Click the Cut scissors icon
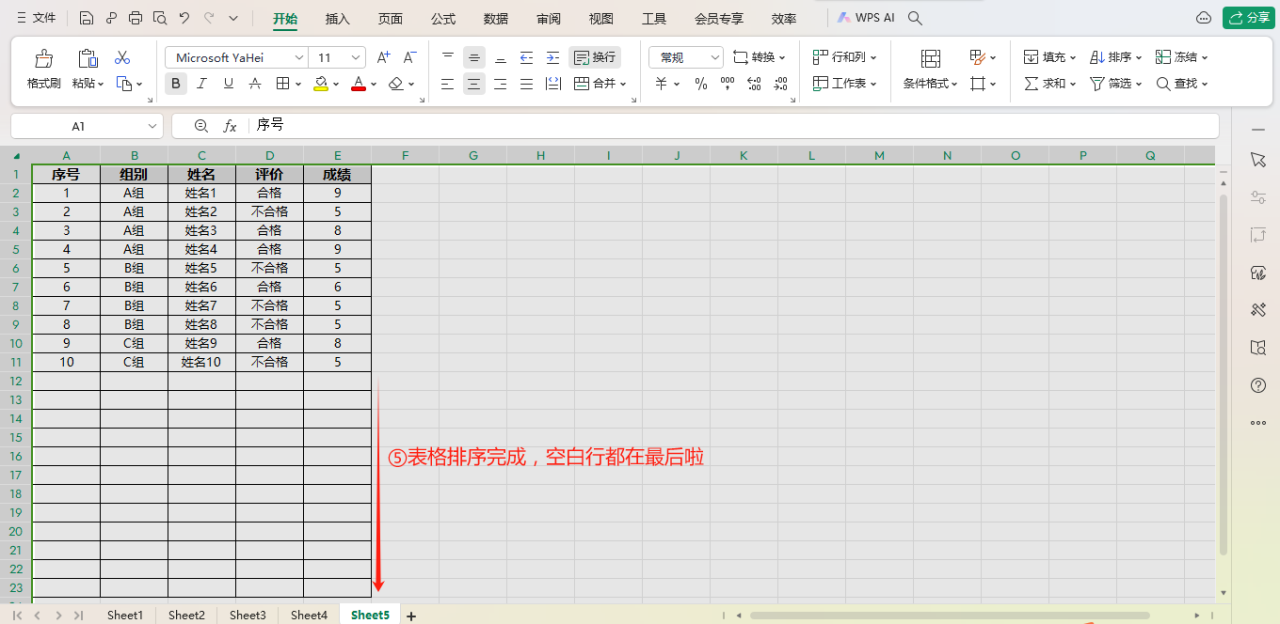Screen dimensions: 1280x624 click(x=123, y=58)
